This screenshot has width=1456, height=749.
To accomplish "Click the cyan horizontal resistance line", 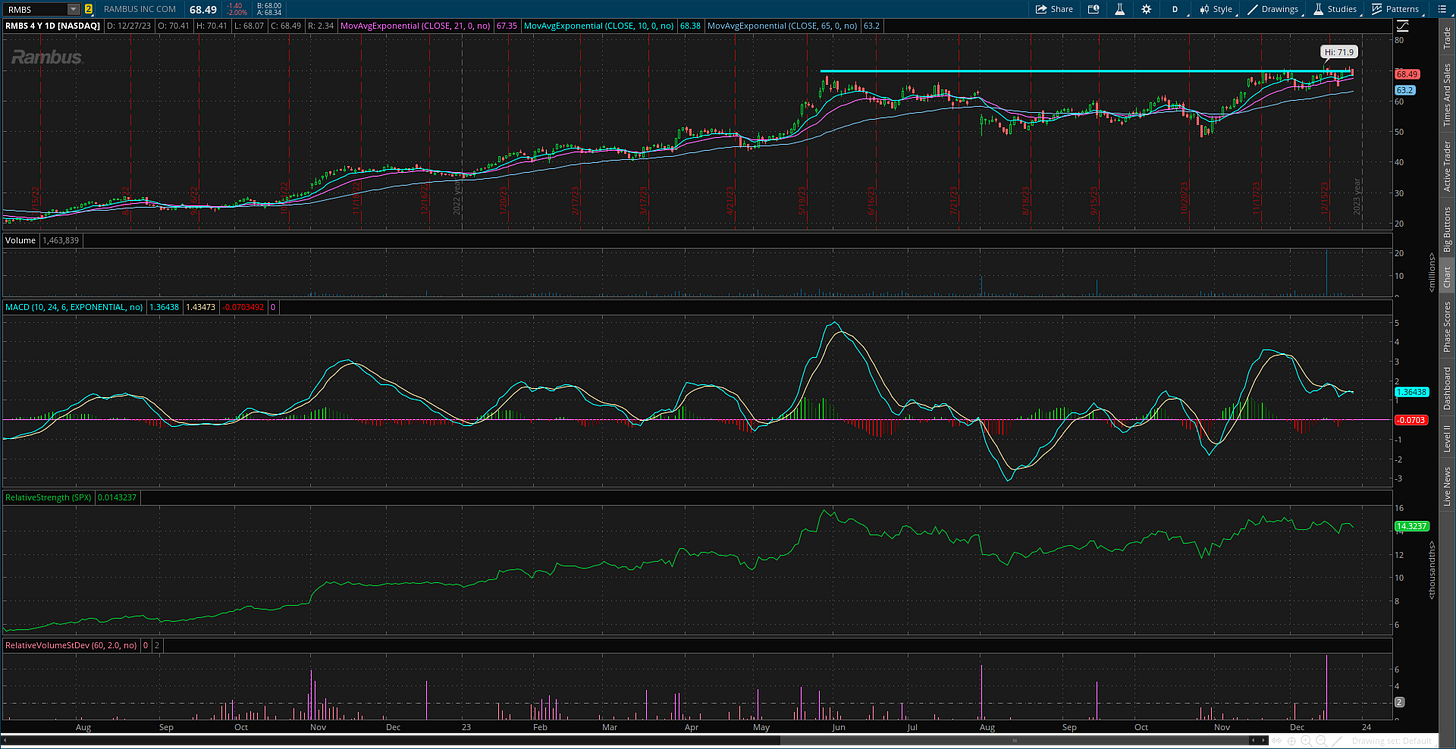I will click(1085, 71).
